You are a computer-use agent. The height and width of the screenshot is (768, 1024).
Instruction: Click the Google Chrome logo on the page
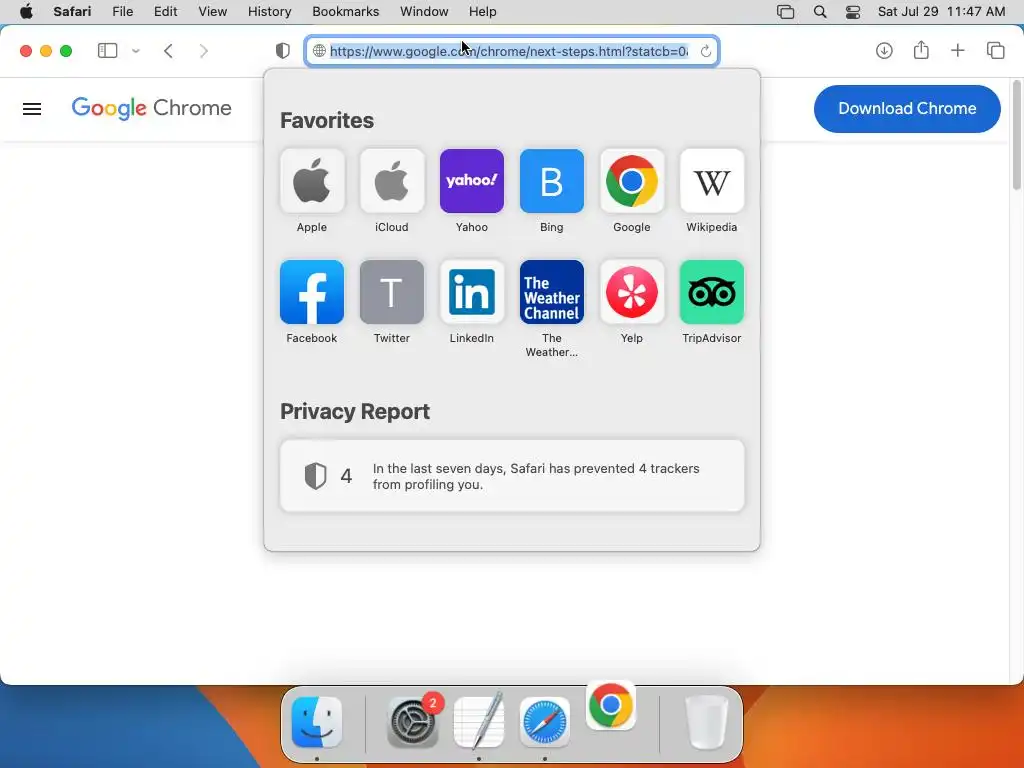coord(152,108)
